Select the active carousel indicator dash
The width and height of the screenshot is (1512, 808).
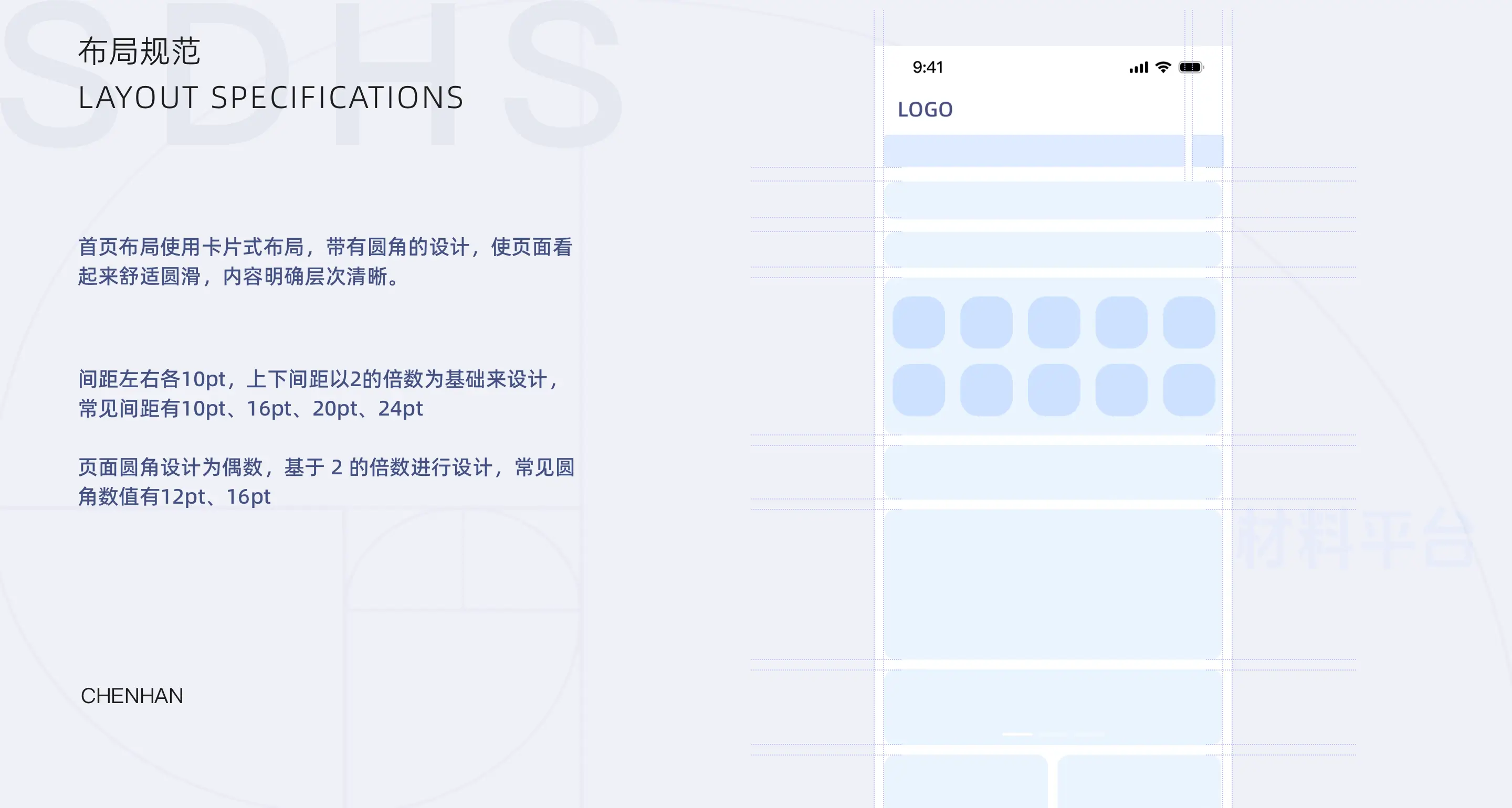[x=1017, y=734]
